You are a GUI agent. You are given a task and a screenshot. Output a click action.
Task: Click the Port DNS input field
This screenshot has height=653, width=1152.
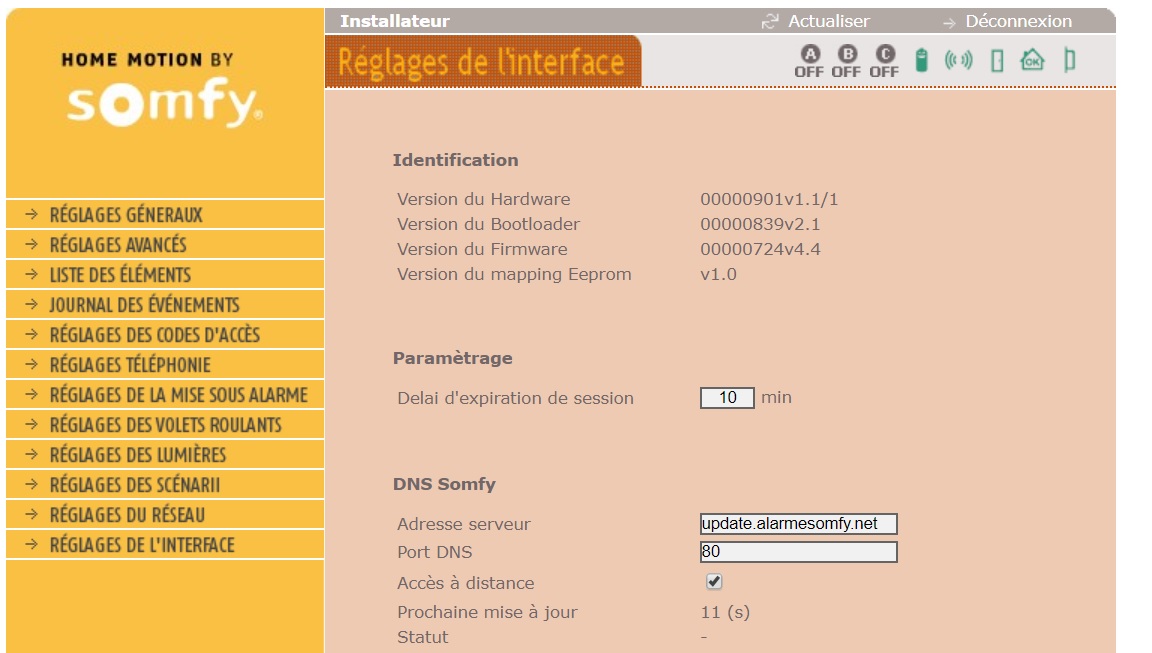coord(799,552)
